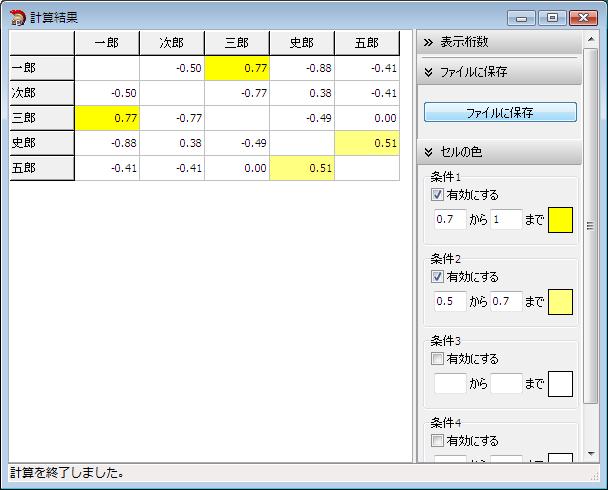Disable 条件1 有効にする checkbox
The height and width of the screenshot is (490, 608).
click(438, 195)
